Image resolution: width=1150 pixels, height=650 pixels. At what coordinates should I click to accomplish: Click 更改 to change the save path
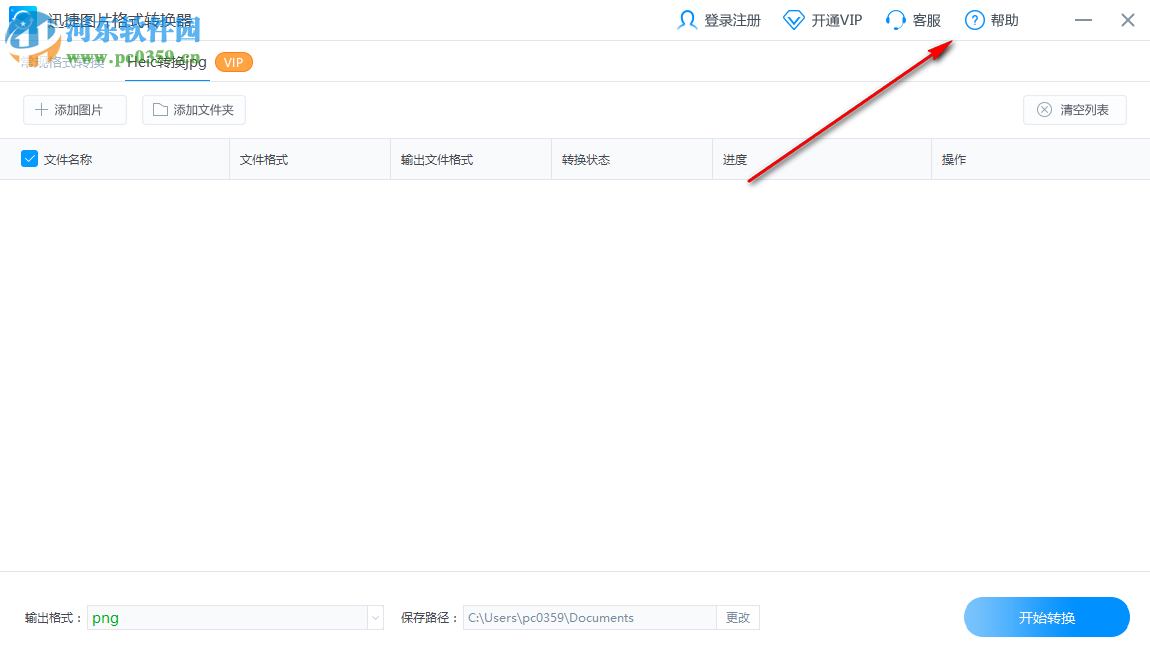point(737,617)
